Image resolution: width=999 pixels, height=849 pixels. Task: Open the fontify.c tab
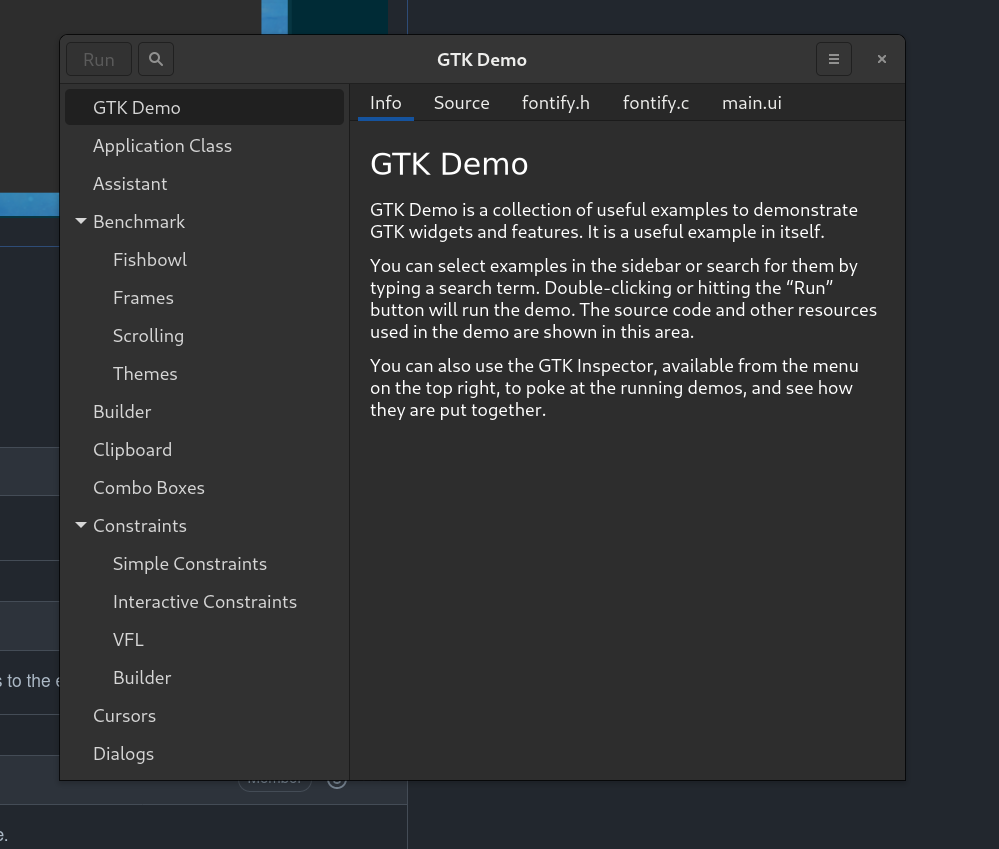655,102
